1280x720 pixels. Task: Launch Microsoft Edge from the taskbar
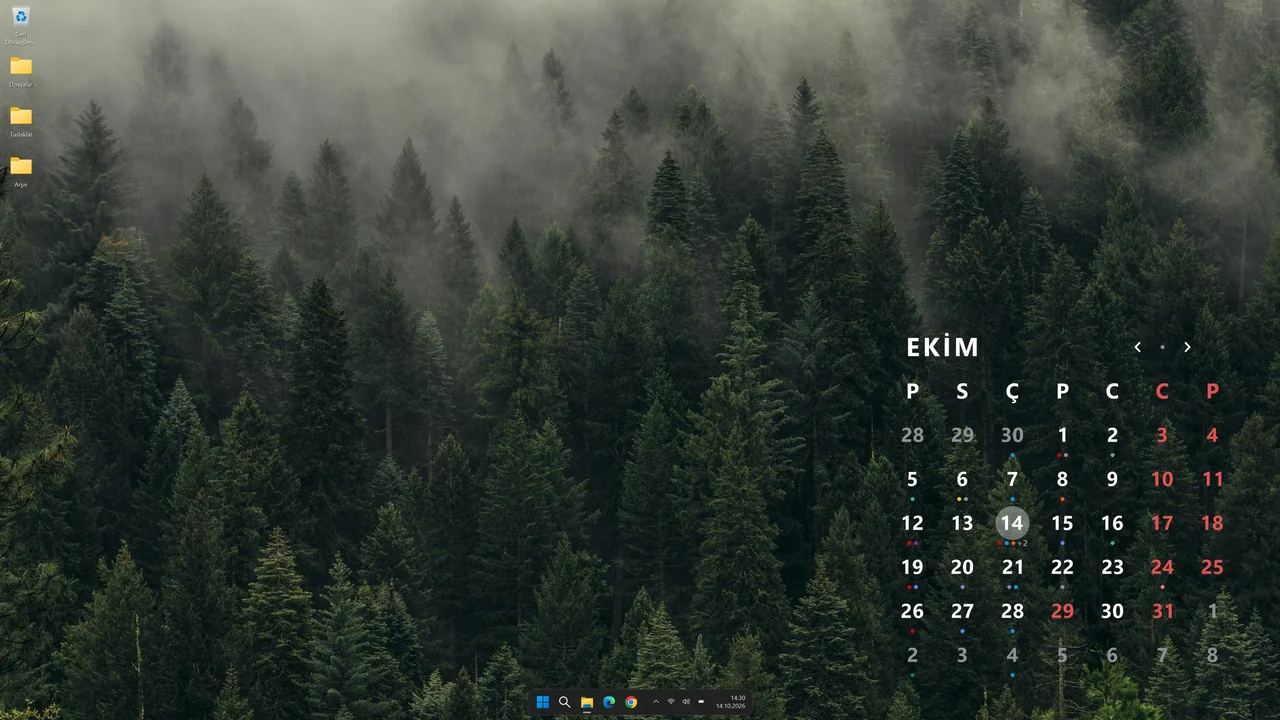click(609, 702)
